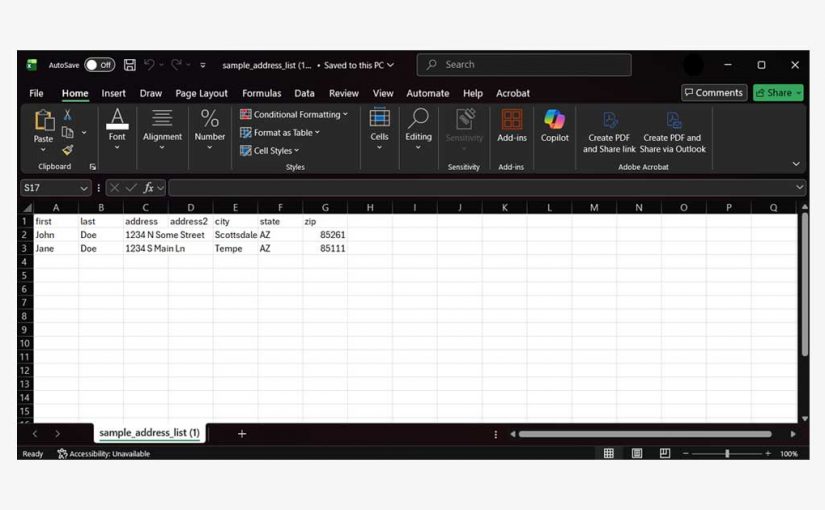
Task: Switch to Page Break Preview
Action: tap(665, 453)
